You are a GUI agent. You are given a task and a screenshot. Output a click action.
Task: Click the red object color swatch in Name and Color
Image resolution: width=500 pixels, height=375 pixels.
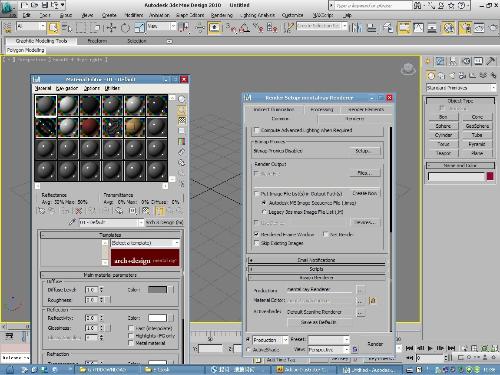tap(490, 176)
